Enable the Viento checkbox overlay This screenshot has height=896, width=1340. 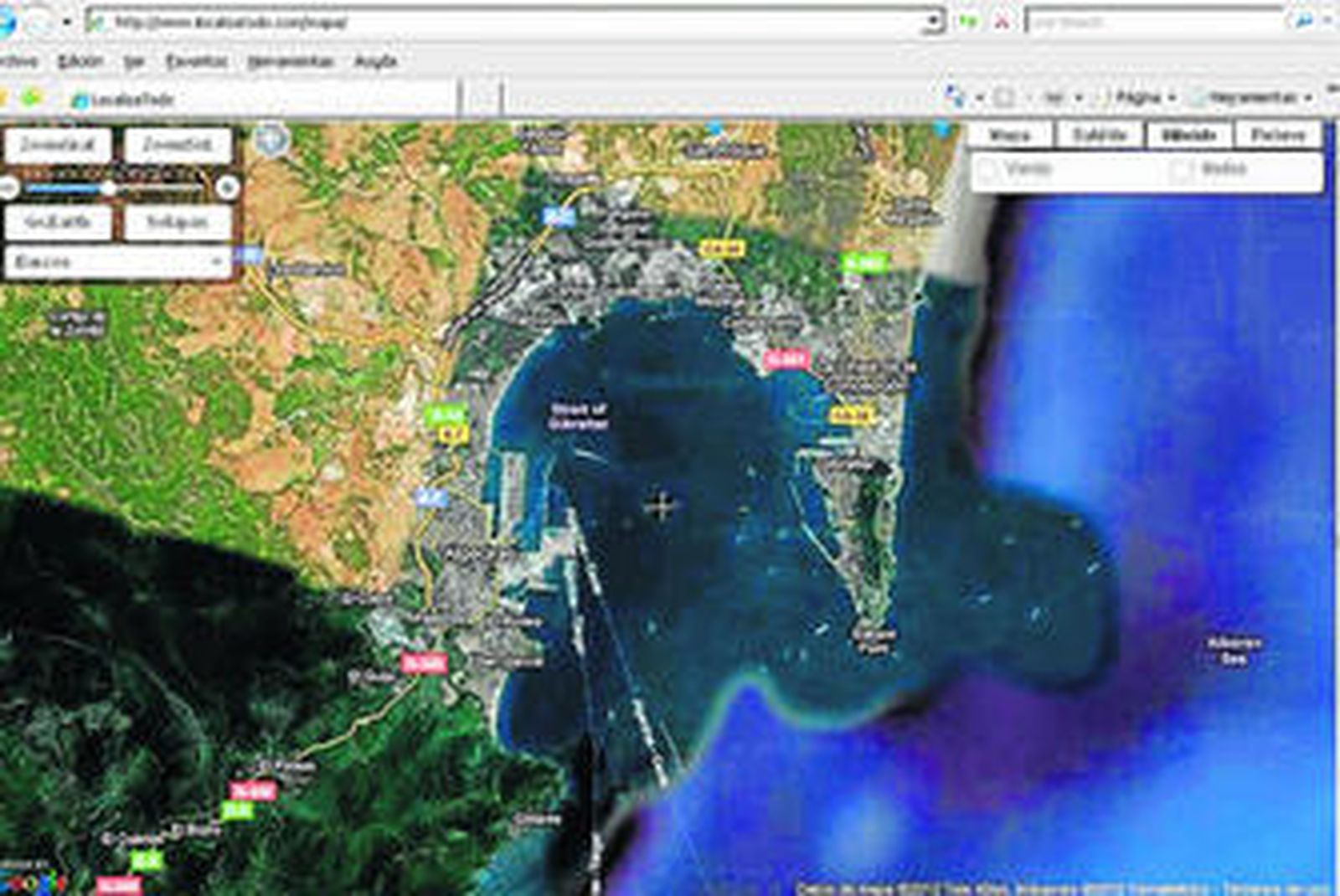988,168
